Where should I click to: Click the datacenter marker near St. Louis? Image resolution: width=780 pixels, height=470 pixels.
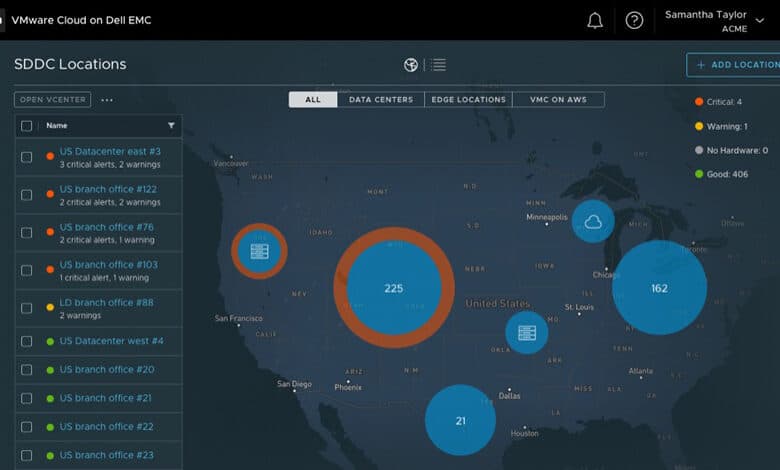click(527, 333)
